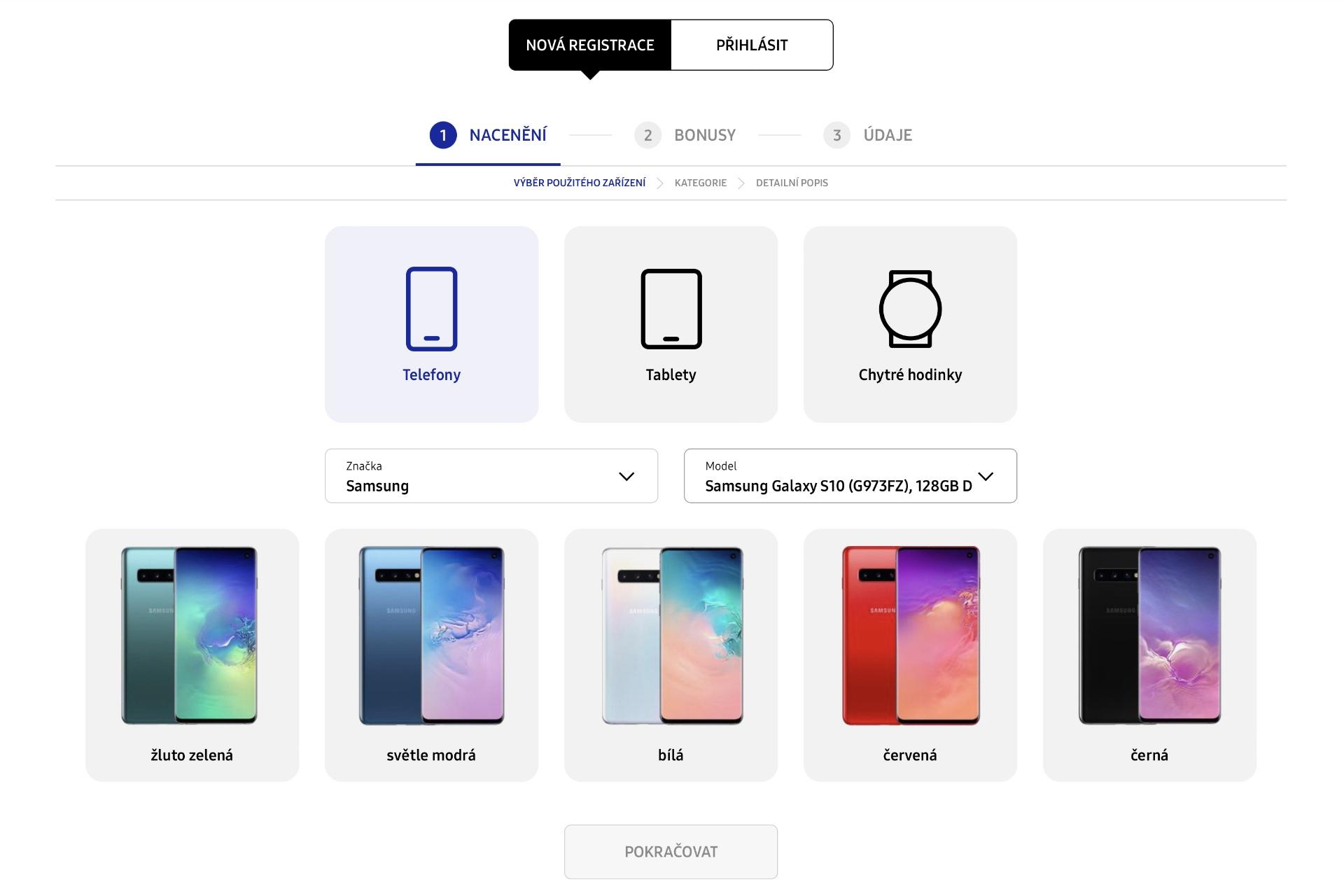This screenshot has width=1344, height=896.
Task: Select the žluto zelená color option
Action: 192,655
